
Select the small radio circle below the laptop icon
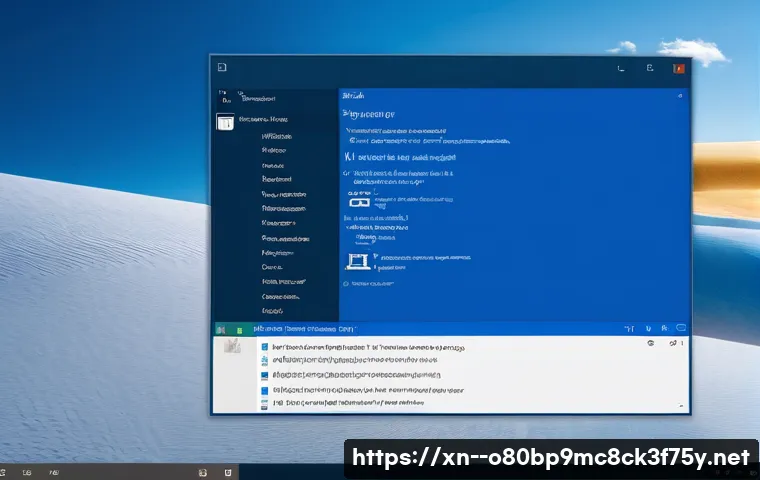pos(346,282)
